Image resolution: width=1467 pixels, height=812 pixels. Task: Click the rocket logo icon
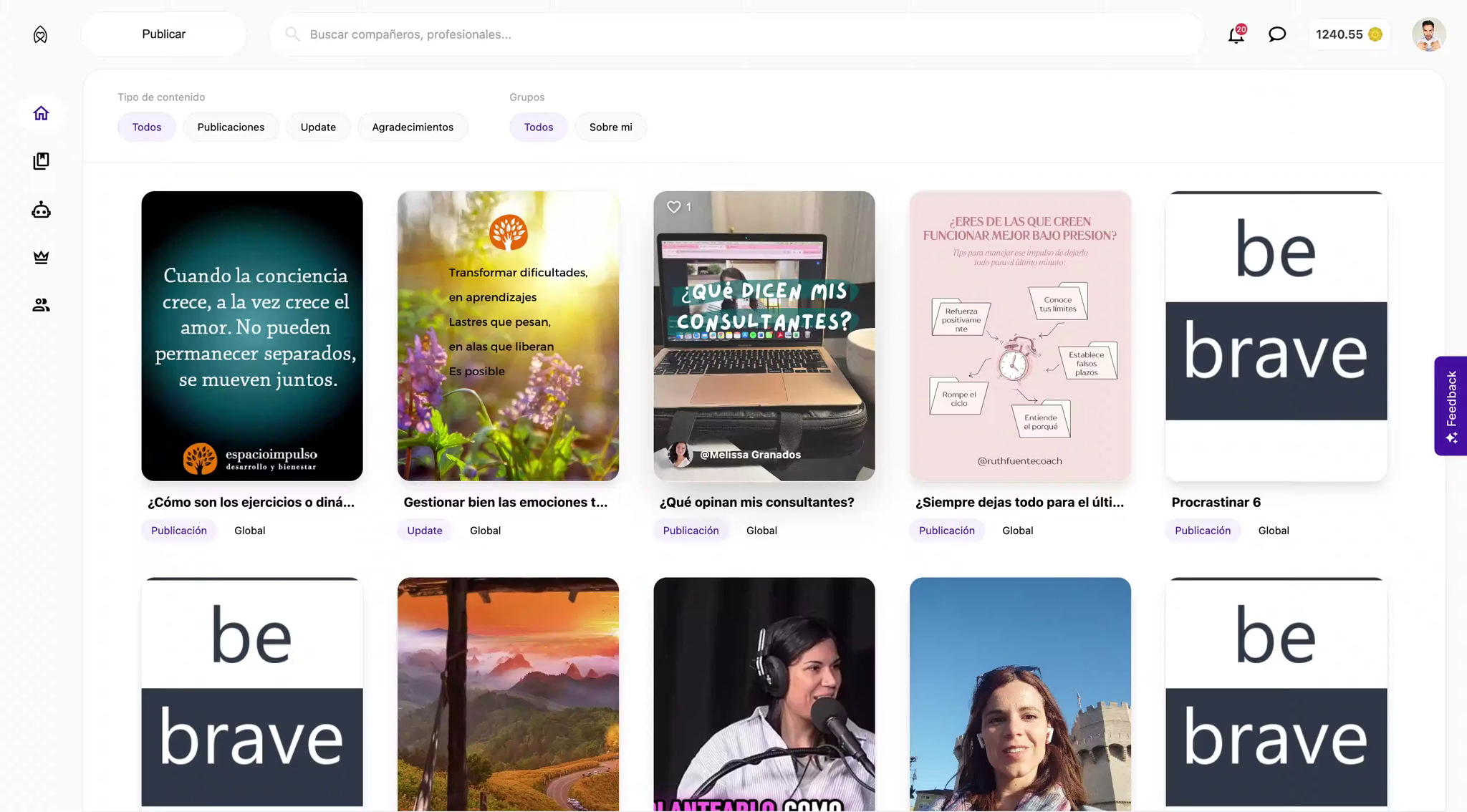click(40, 34)
